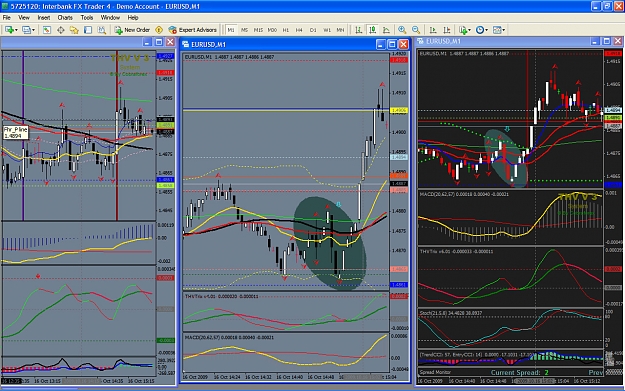Open the Templates dropdown

pos(499,30)
